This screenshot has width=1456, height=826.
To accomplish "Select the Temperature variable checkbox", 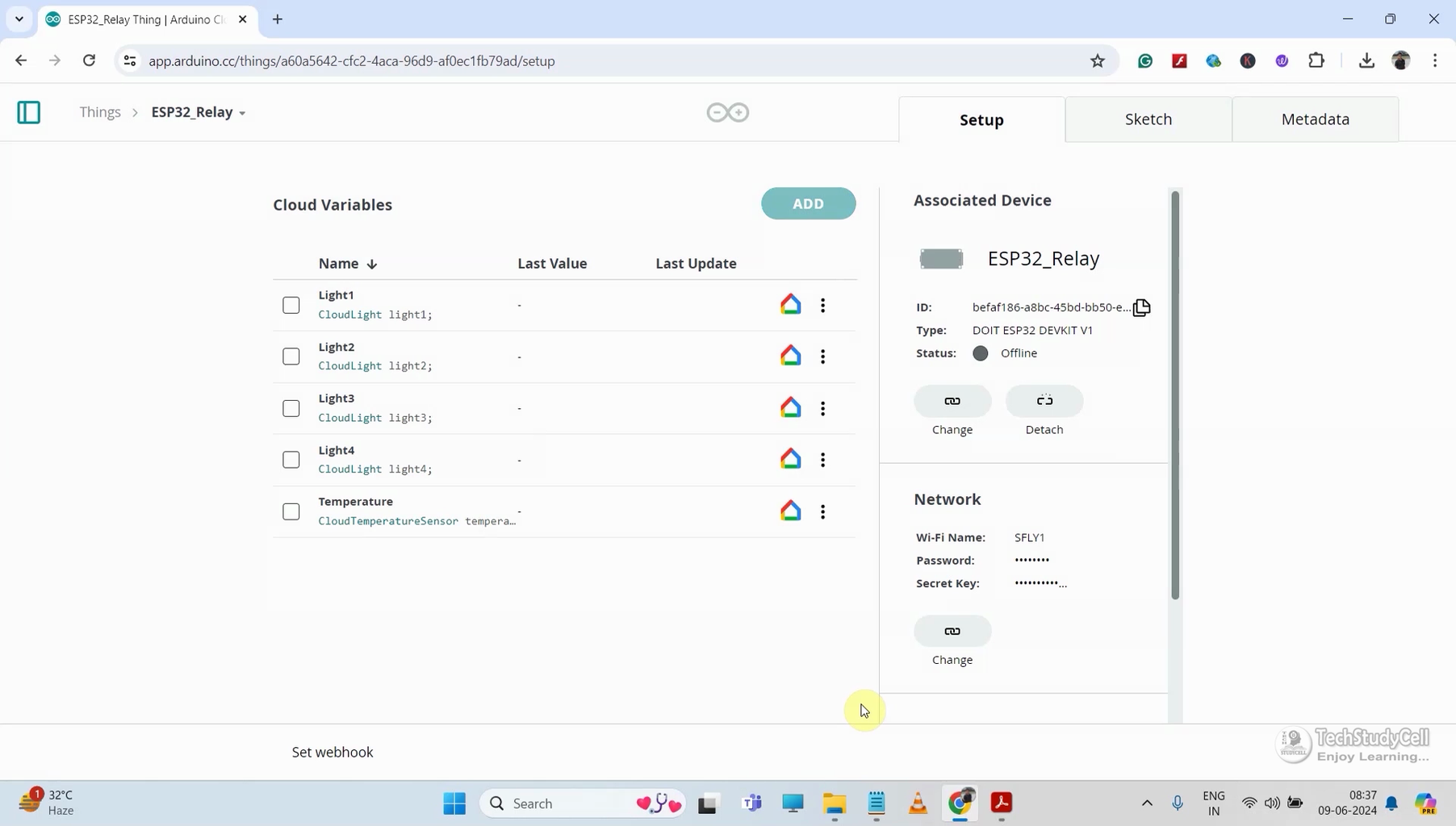I will [291, 511].
